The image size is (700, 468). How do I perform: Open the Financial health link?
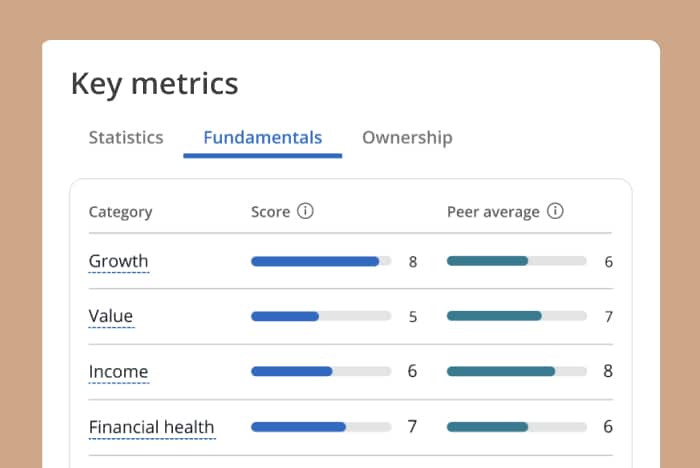click(151, 427)
